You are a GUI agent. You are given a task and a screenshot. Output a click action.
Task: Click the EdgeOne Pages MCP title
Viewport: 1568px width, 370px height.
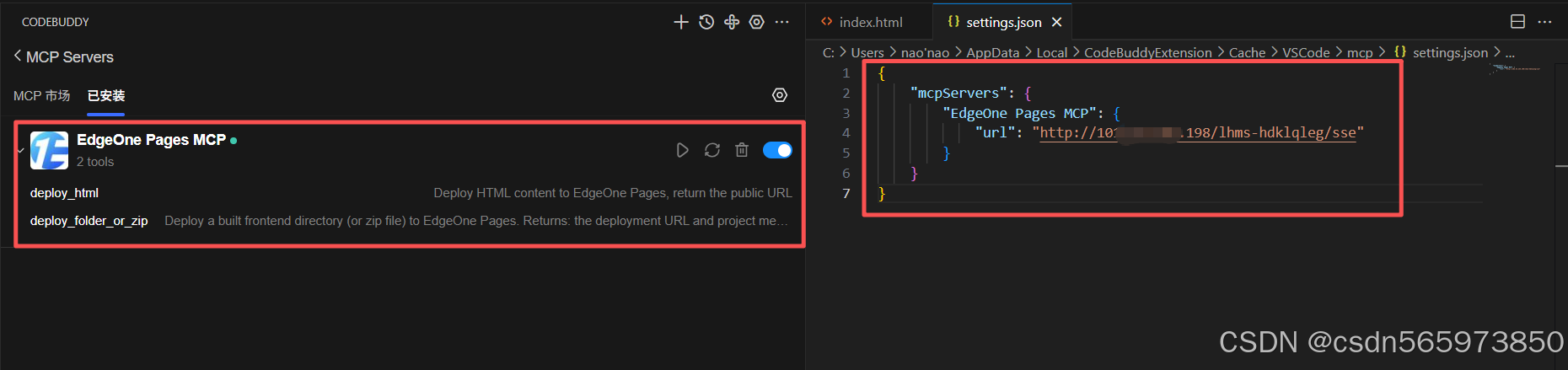coord(151,140)
